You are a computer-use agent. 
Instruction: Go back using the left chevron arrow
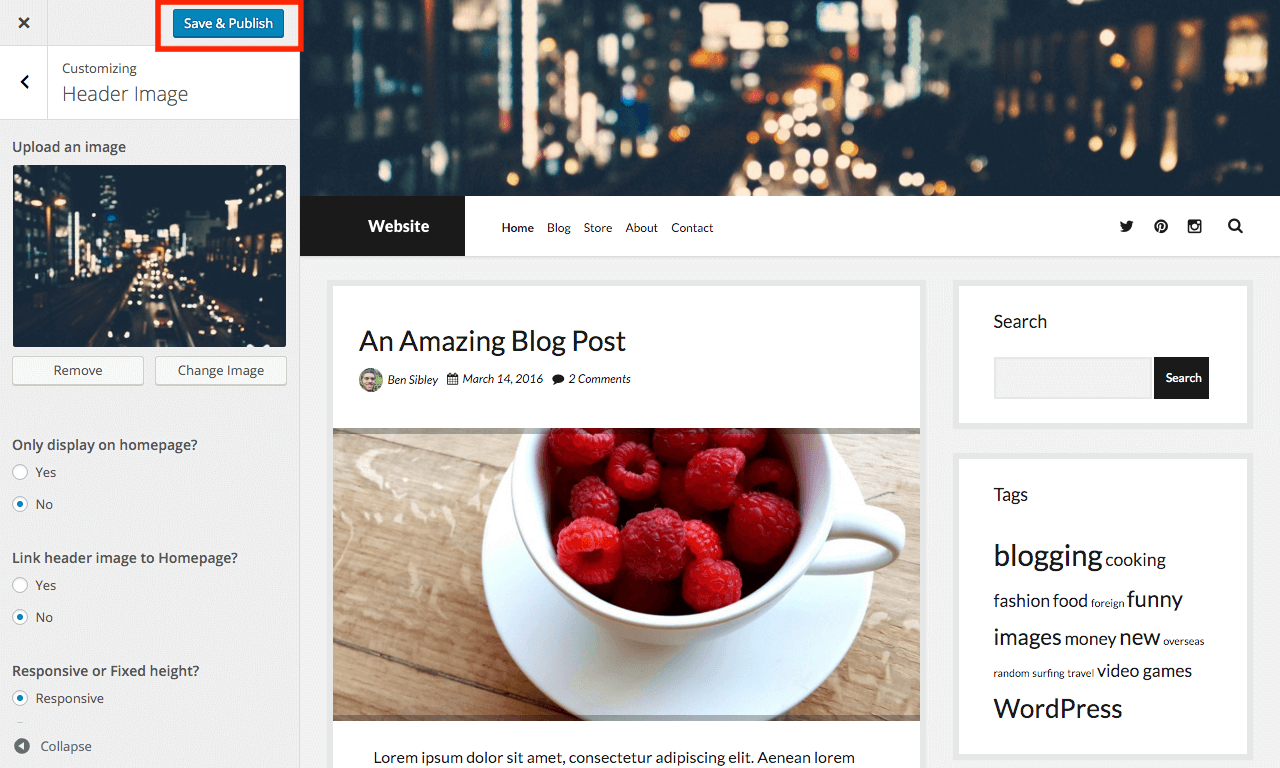(24, 82)
